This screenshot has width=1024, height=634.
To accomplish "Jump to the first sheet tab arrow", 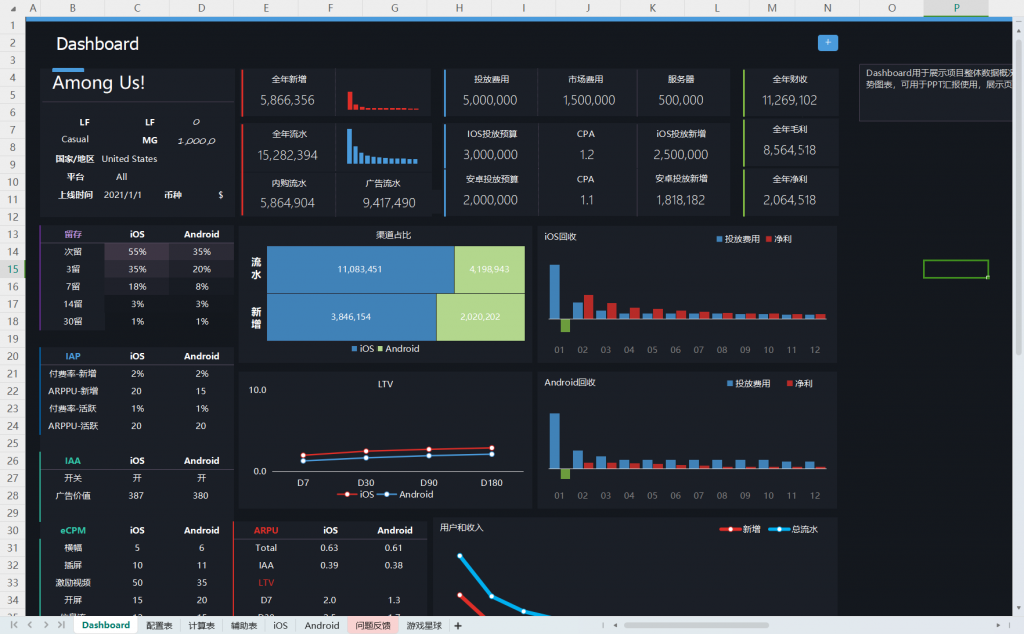I will coord(14,625).
